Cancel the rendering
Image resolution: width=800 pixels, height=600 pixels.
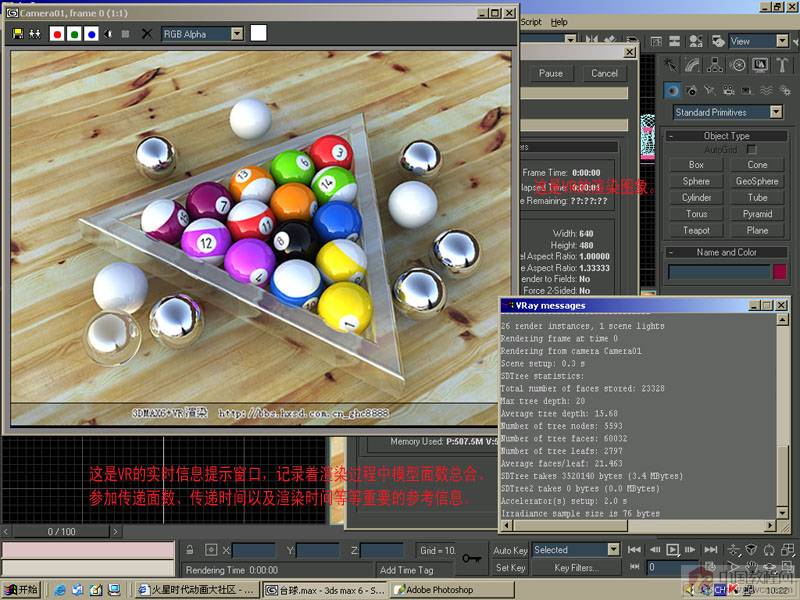coord(604,73)
